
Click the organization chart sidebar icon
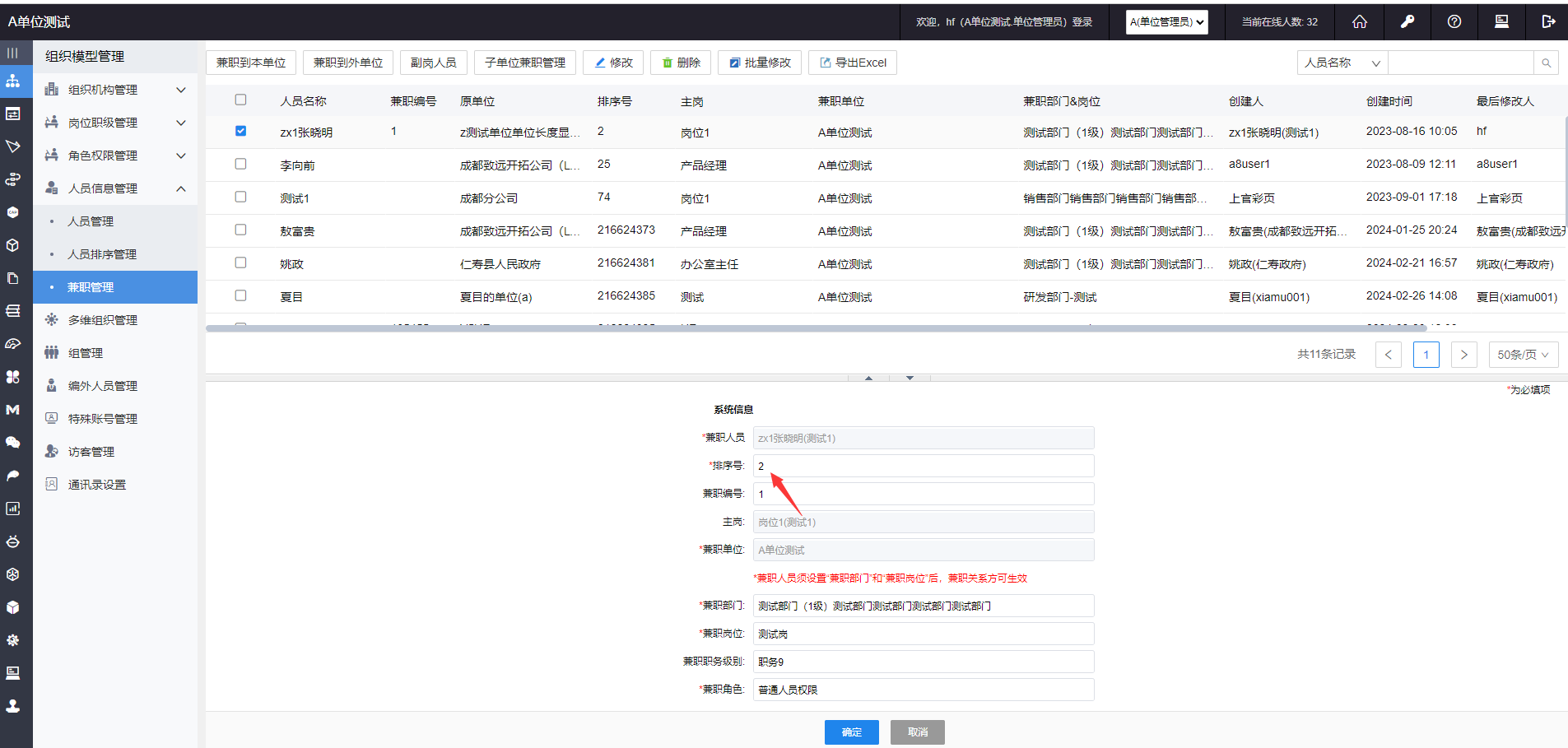(x=13, y=81)
